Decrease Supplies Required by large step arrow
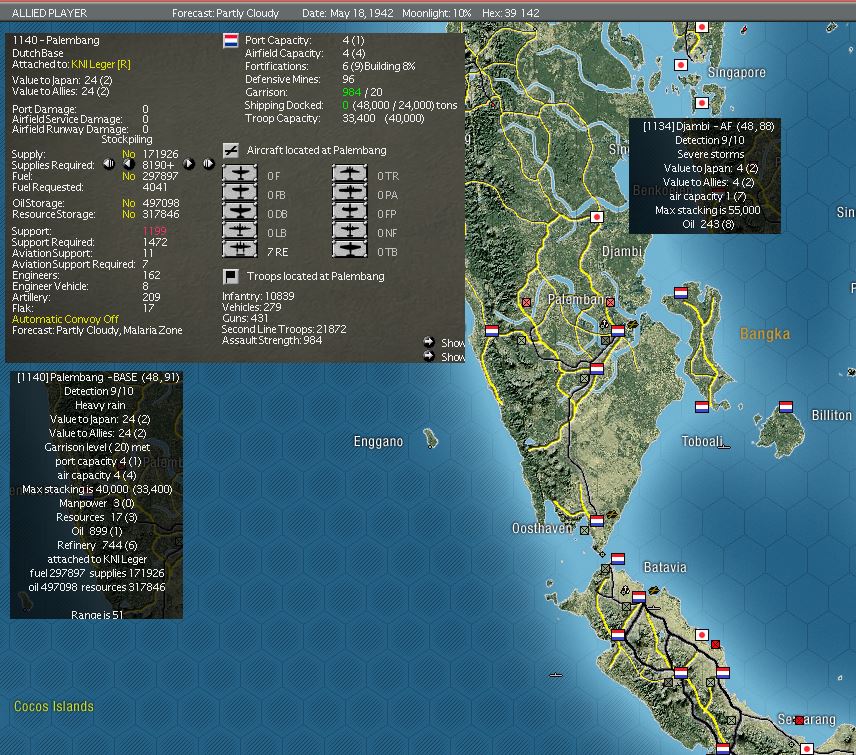Screen dimensions: 856x755 (x=109, y=164)
